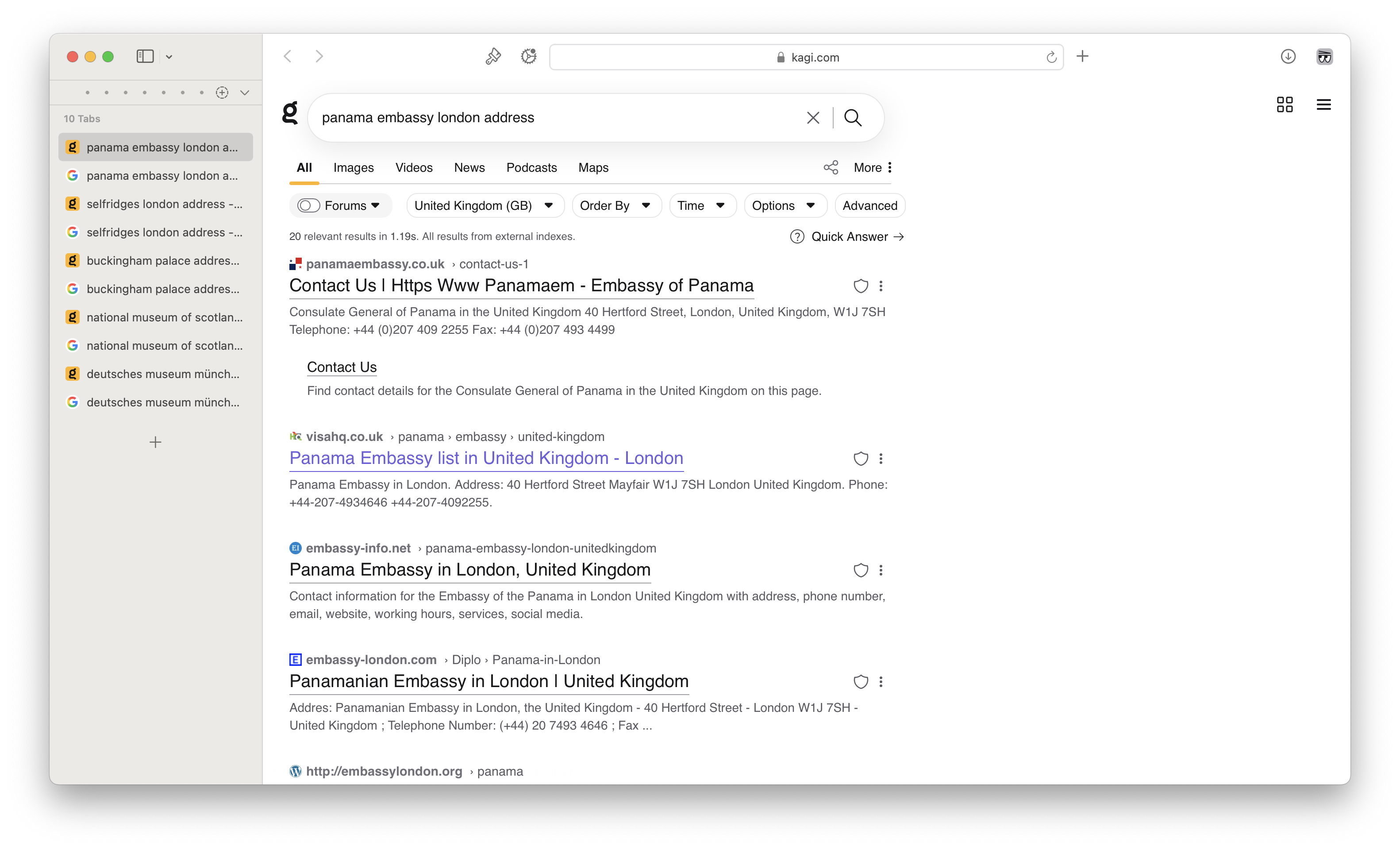Open the hamburger control center menu
This screenshot has width=1400, height=850.
click(1323, 104)
